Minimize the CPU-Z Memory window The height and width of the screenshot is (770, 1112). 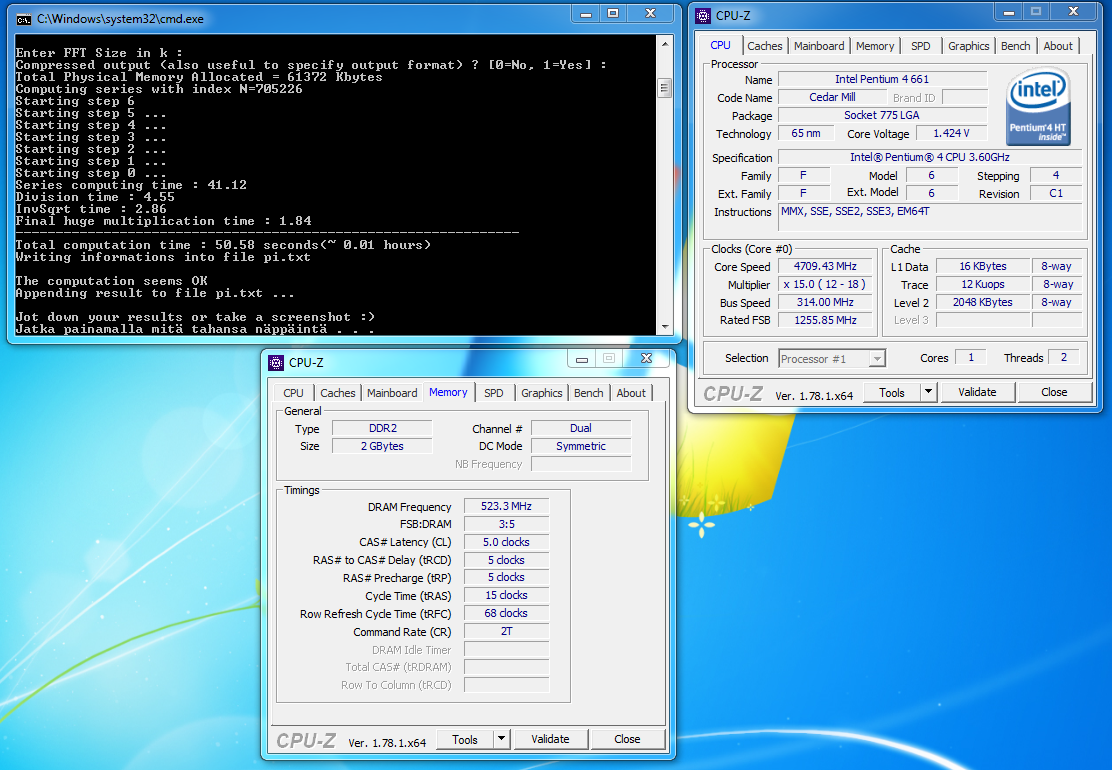click(582, 359)
